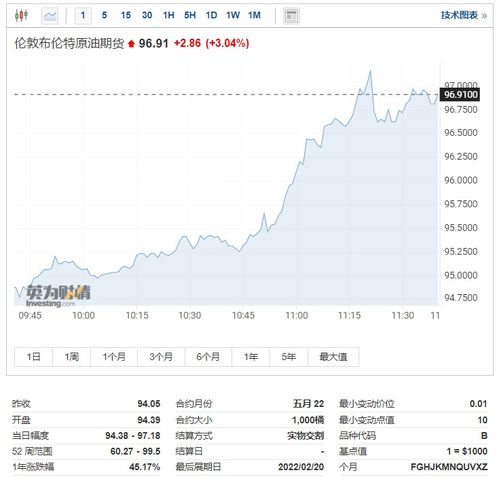This screenshot has width=499, height=479.
Task: Click the 最后展期日 value 2022/02/20
Action: (301, 467)
